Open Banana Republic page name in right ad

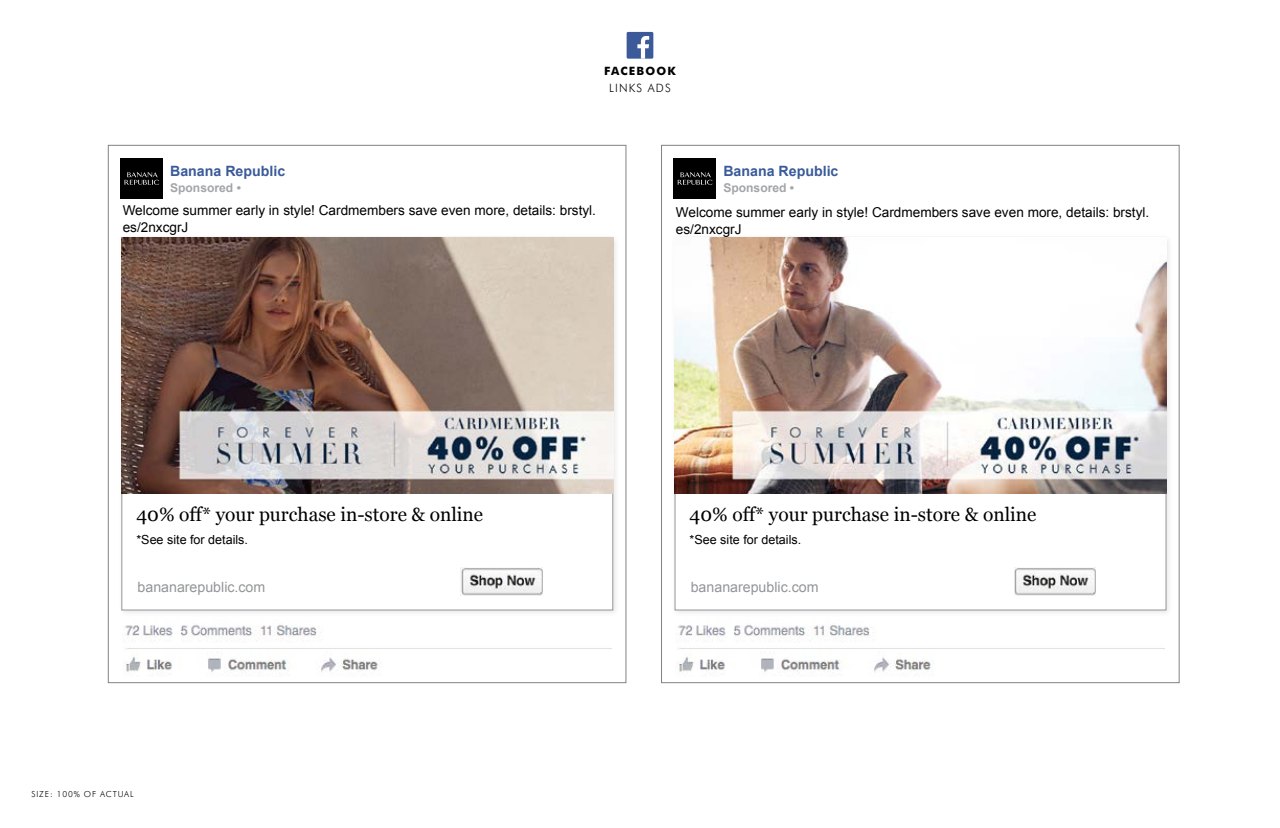click(x=780, y=171)
